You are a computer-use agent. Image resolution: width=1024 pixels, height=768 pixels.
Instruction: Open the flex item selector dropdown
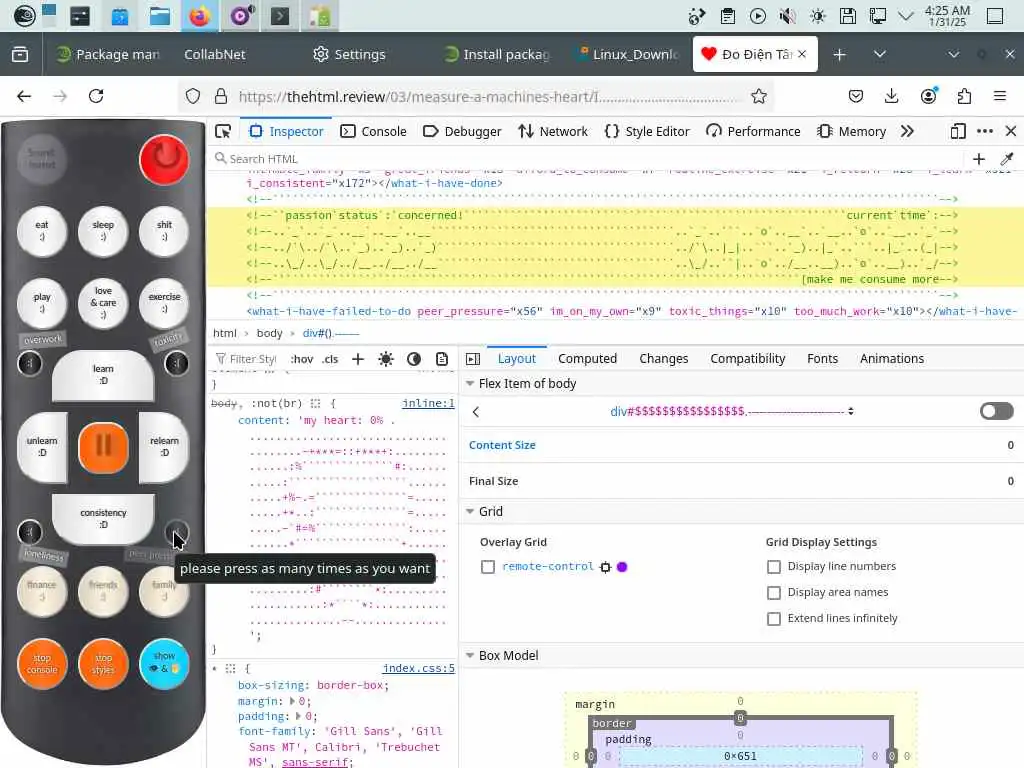(731, 411)
